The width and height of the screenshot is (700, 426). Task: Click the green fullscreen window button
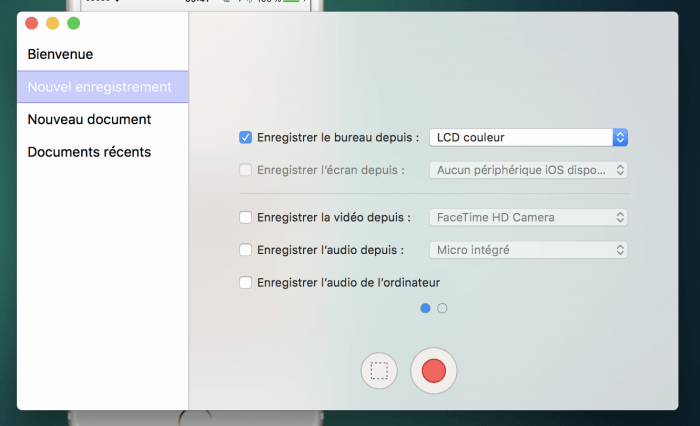(73, 23)
